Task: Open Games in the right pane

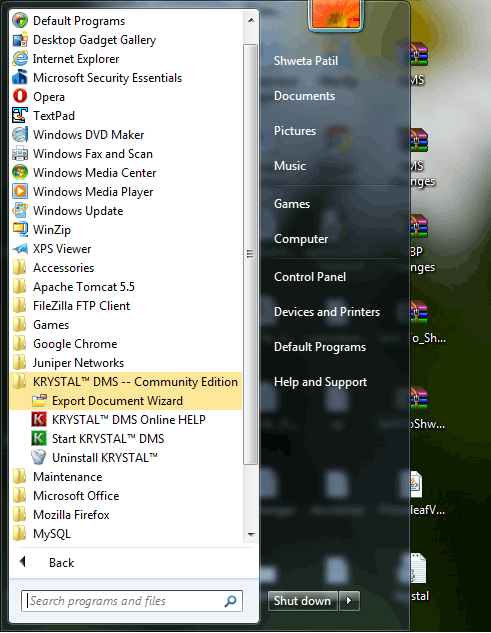Action: tap(292, 204)
